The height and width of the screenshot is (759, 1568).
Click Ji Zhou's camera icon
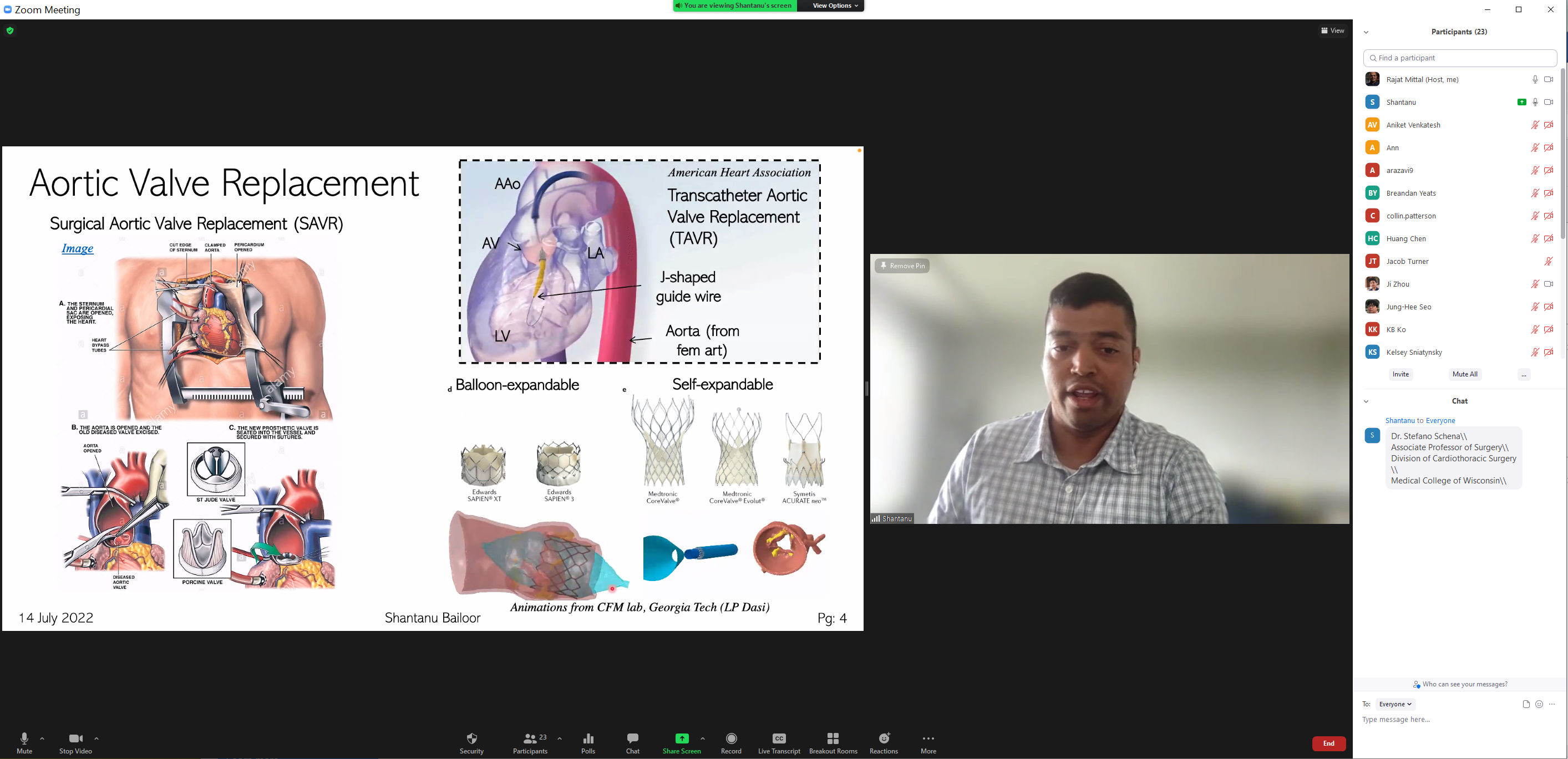click(x=1549, y=284)
